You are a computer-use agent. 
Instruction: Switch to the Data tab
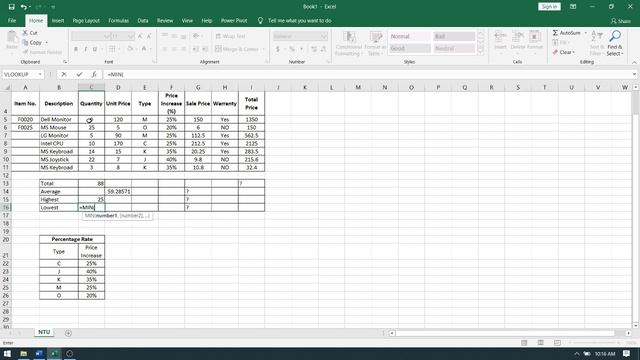[143, 20]
